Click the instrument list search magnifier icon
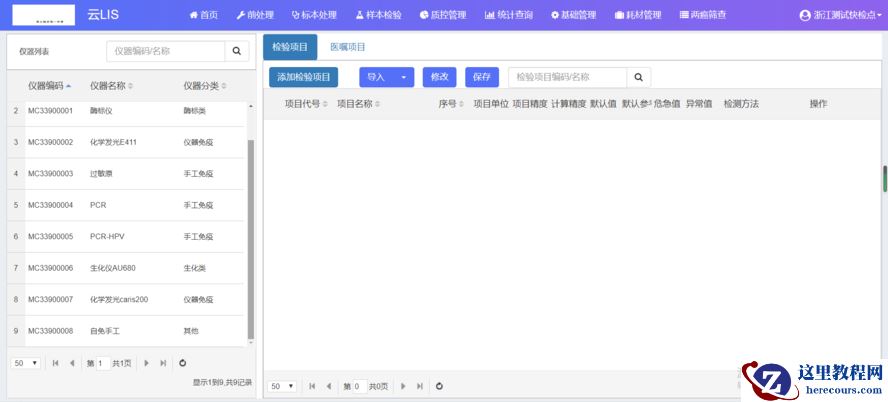888x402 pixels. coord(237,50)
